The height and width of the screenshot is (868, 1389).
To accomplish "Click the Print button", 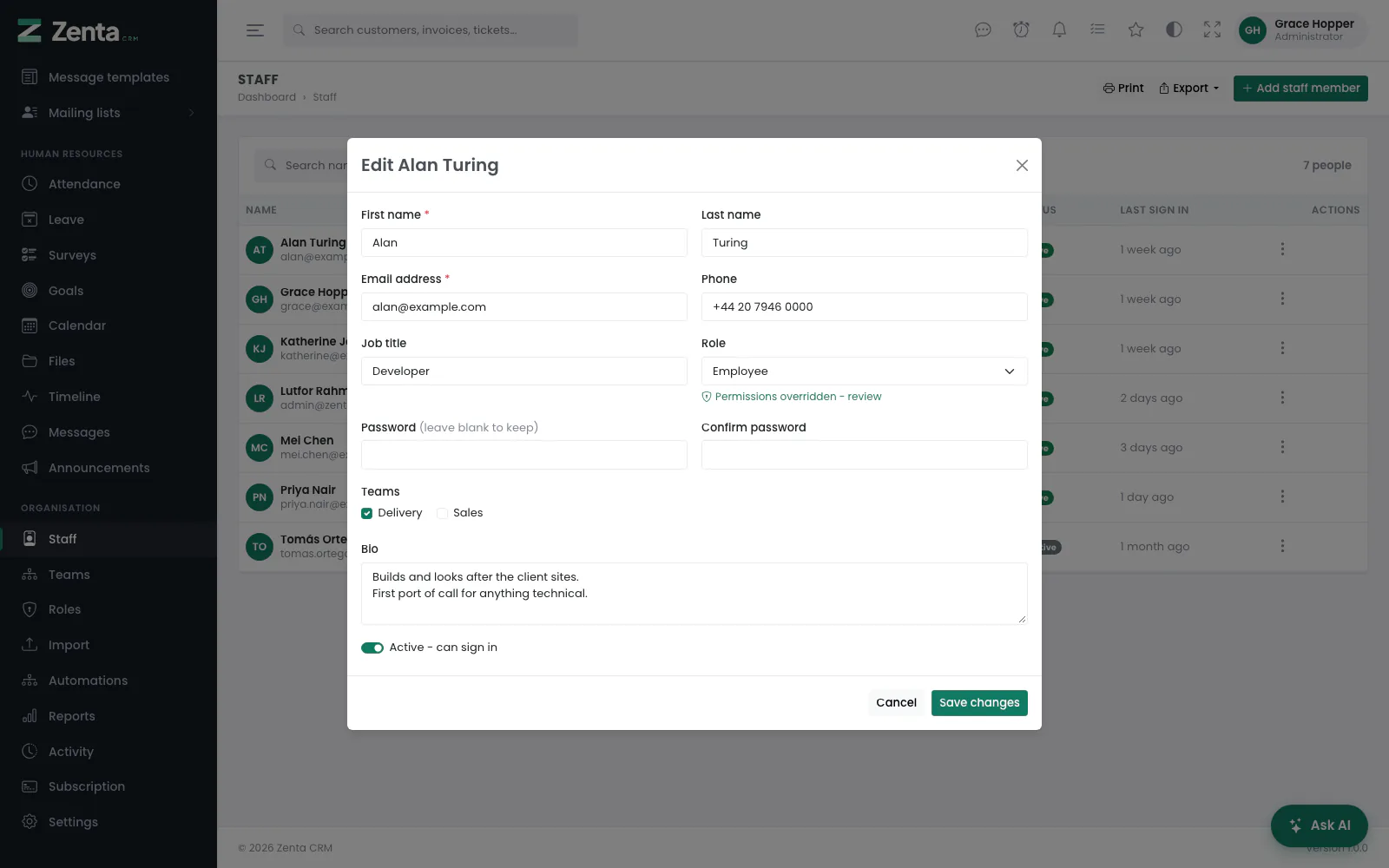I will 1122,88.
